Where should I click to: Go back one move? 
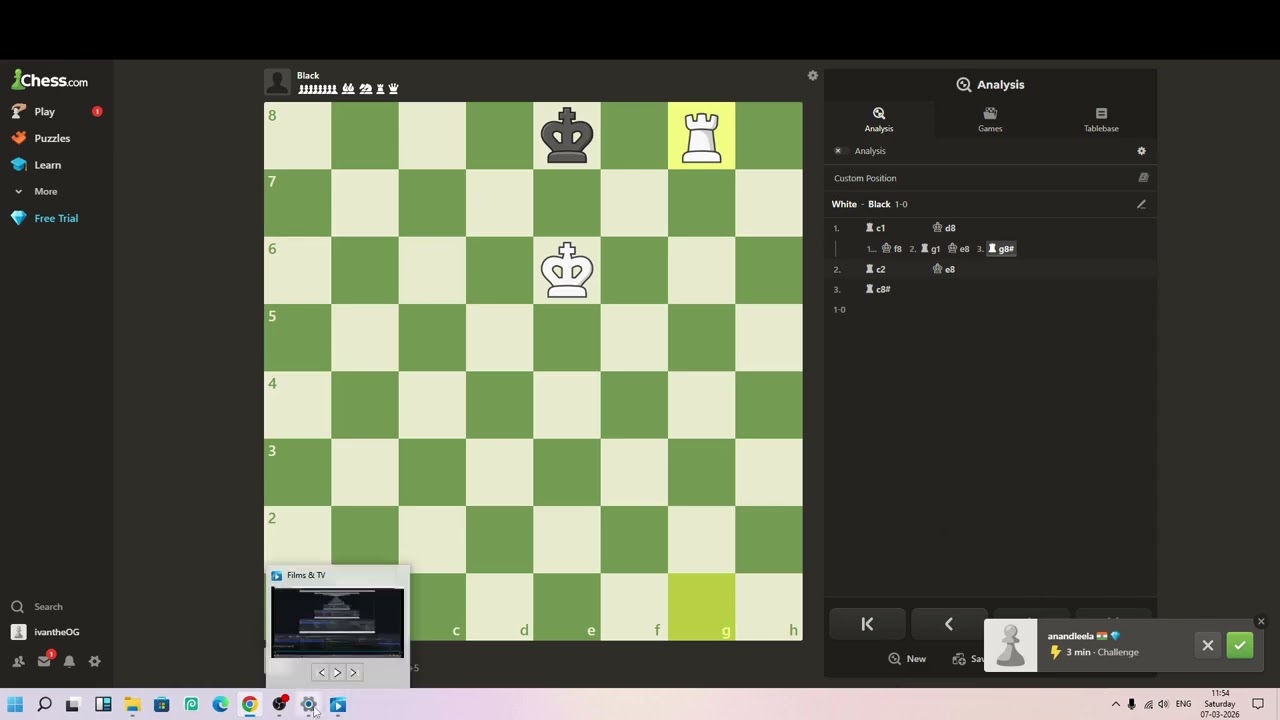(x=948, y=625)
